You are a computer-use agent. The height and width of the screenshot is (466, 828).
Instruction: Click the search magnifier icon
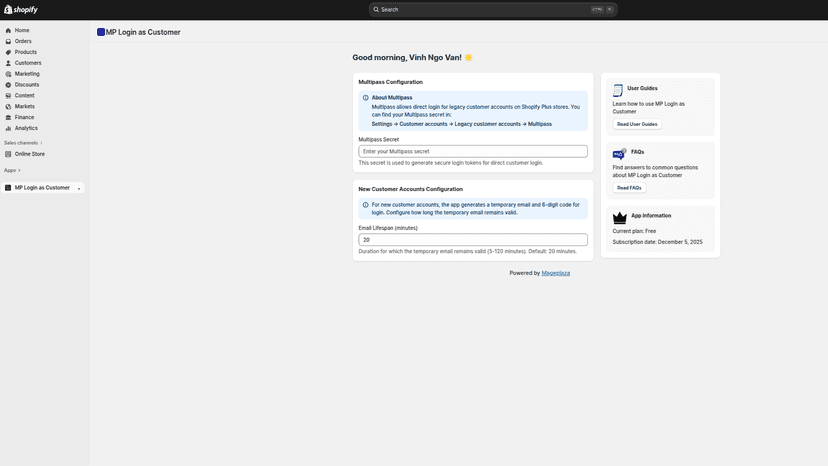tap(376, 10)
